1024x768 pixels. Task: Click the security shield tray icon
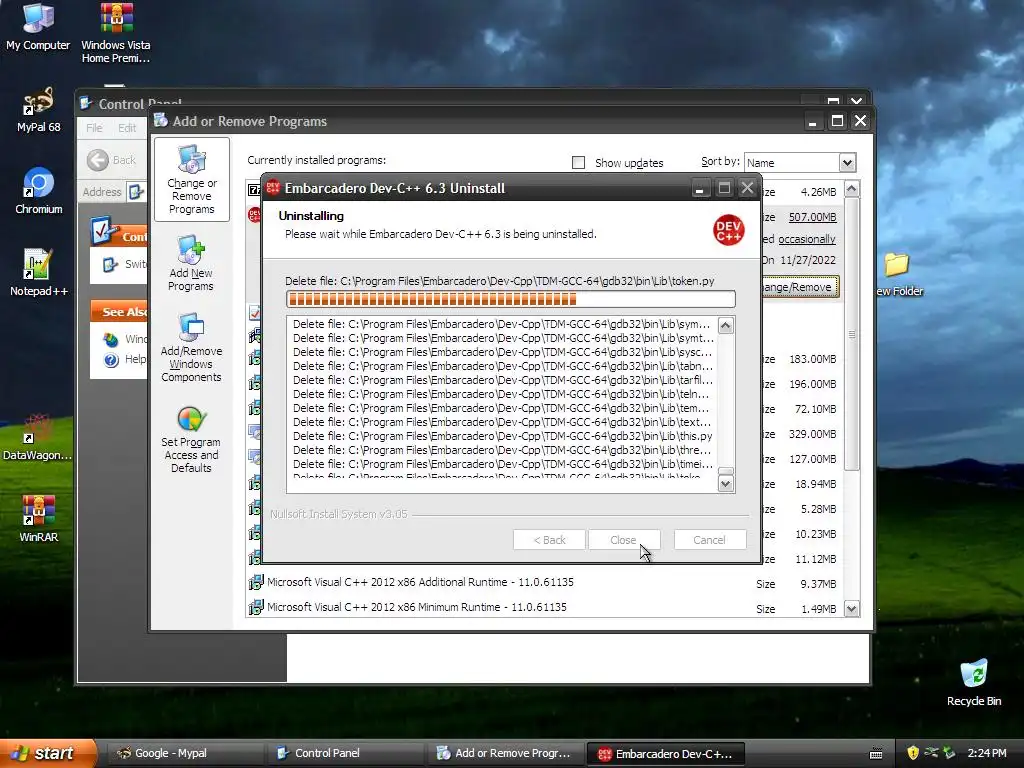[x=913, y=753]
